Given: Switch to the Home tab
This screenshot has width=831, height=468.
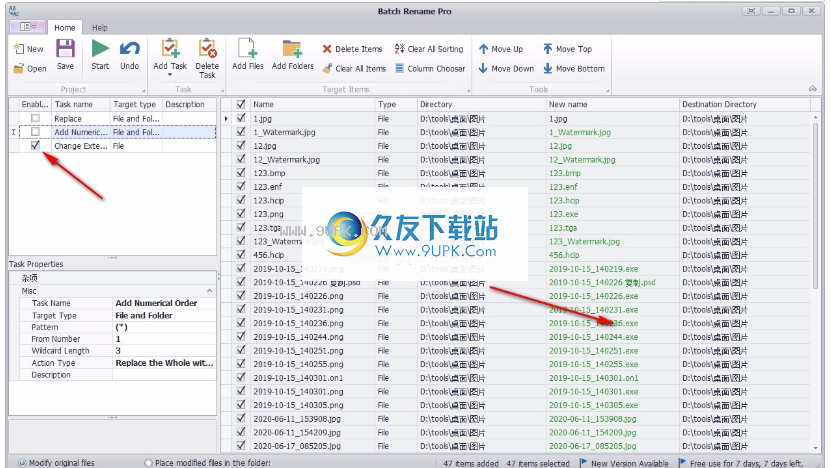Looking at the screenshot, I should pos(65,28).
